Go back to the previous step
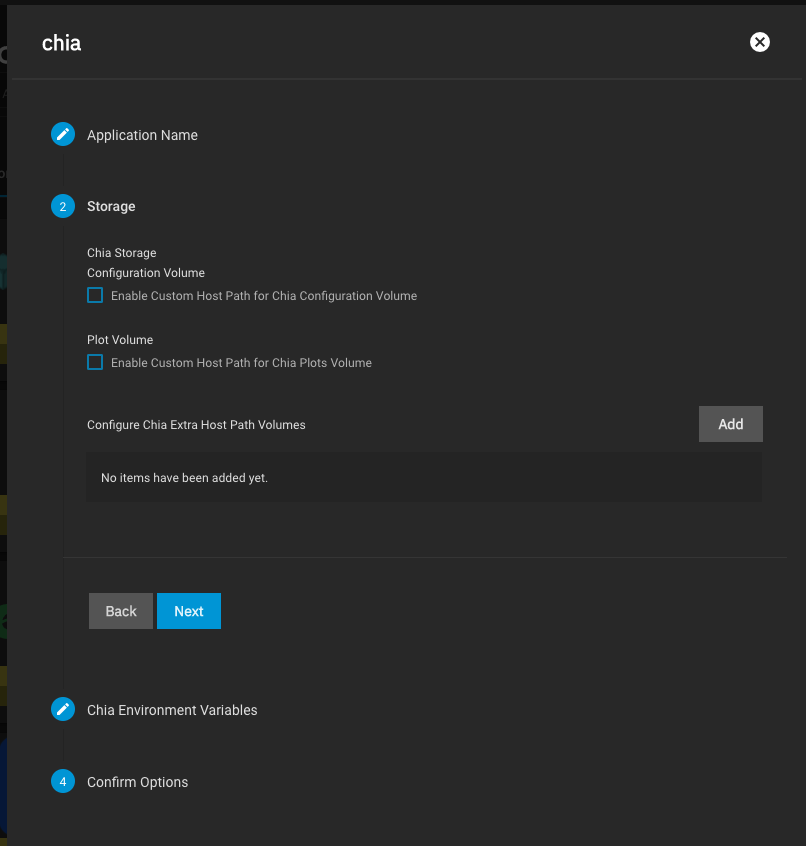 (121, 611)
